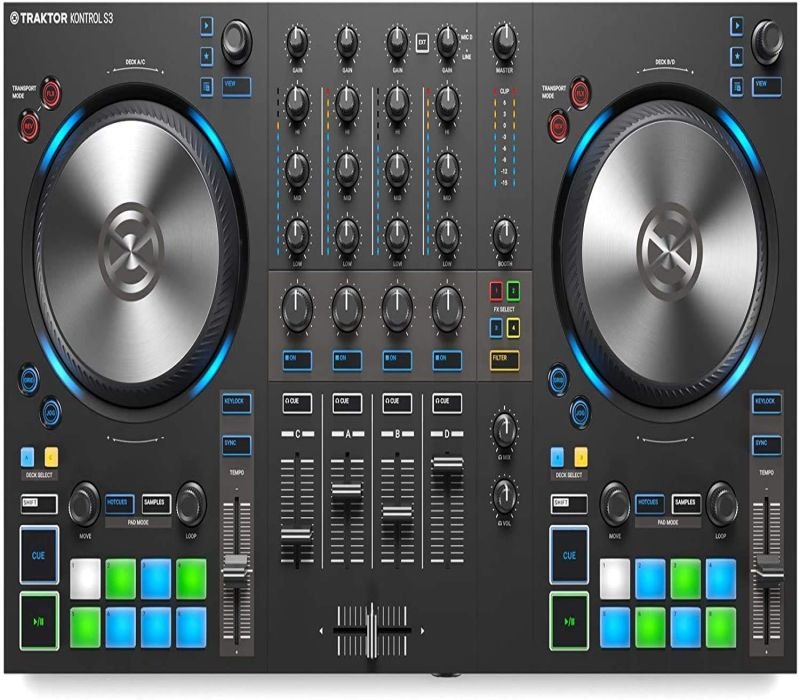
Task: Trigger green pad 2 on the left deck
Action: (x=120, y=579)
